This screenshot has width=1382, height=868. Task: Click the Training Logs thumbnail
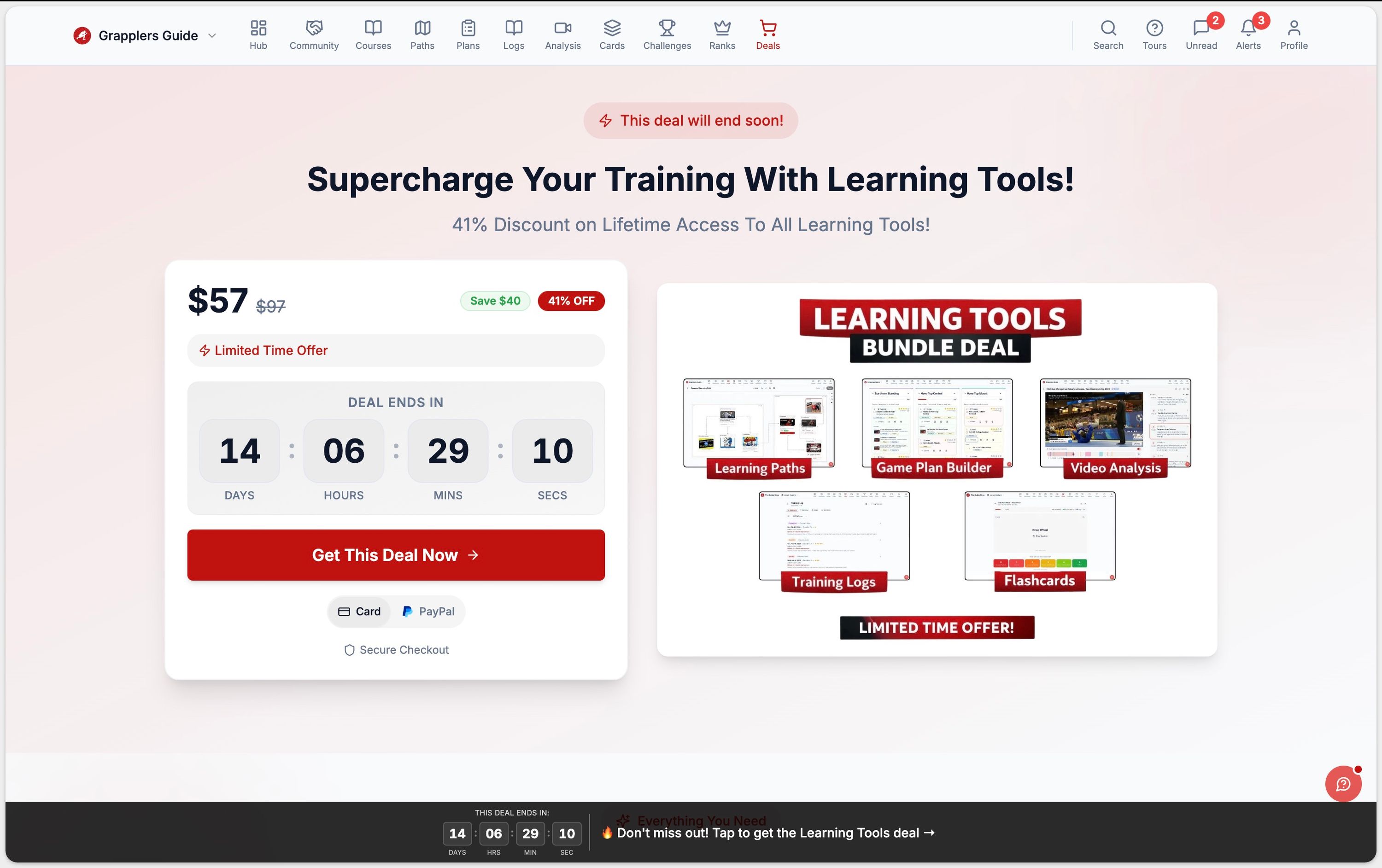pyautogui.click(x=834, y=542)
